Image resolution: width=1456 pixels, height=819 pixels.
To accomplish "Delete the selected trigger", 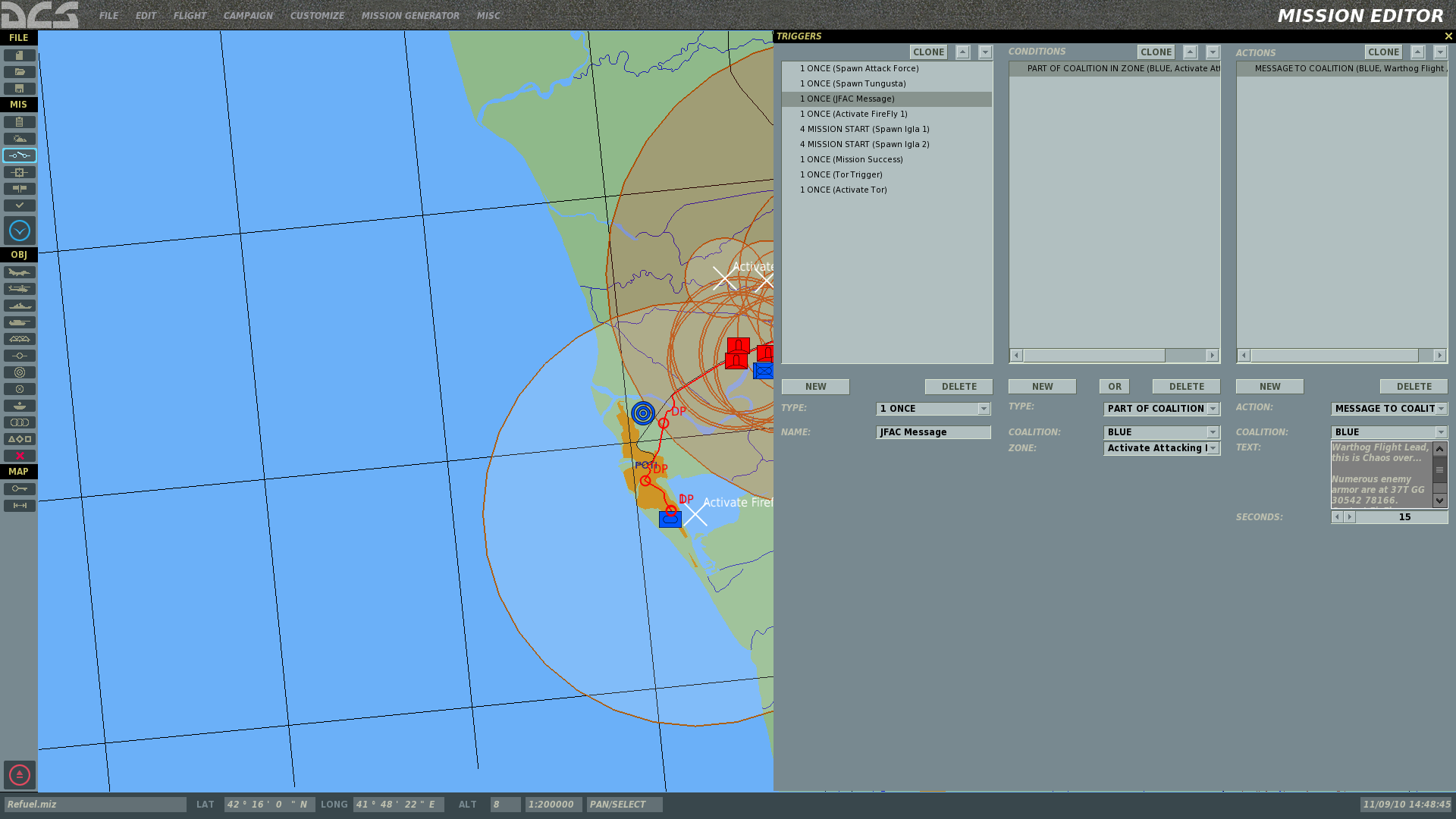I will (959, 387).
